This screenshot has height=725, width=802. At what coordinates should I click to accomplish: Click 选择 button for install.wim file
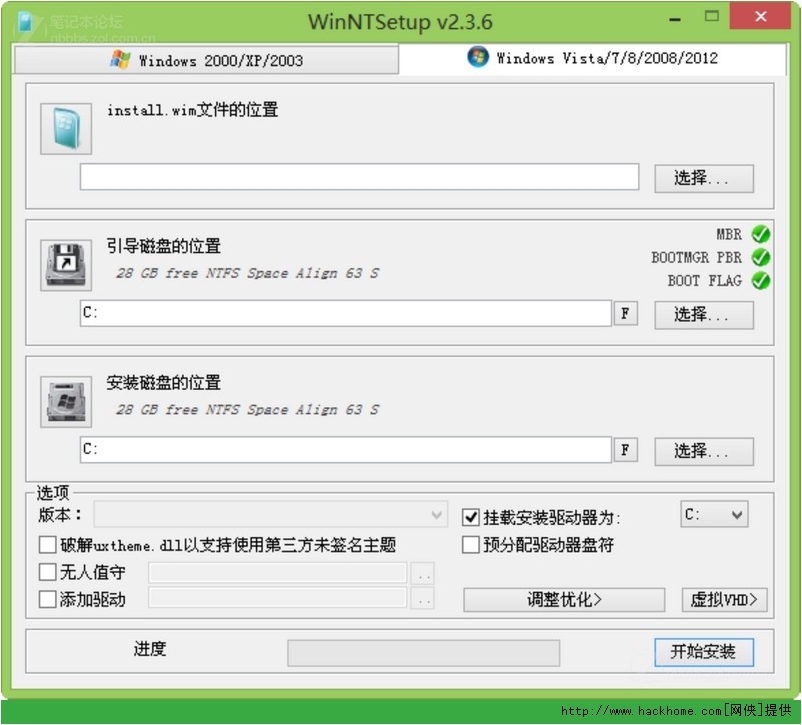(x=704, y=179)
